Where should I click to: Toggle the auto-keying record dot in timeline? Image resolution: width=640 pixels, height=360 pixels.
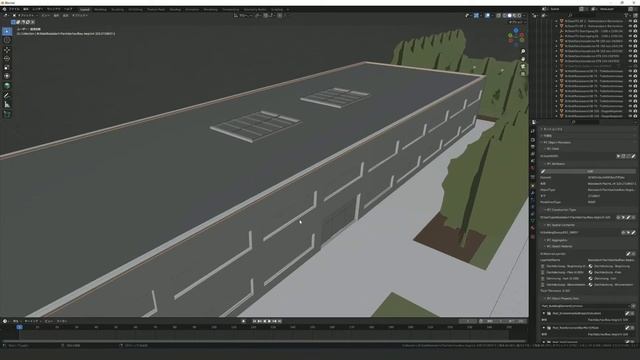(244, 321)
